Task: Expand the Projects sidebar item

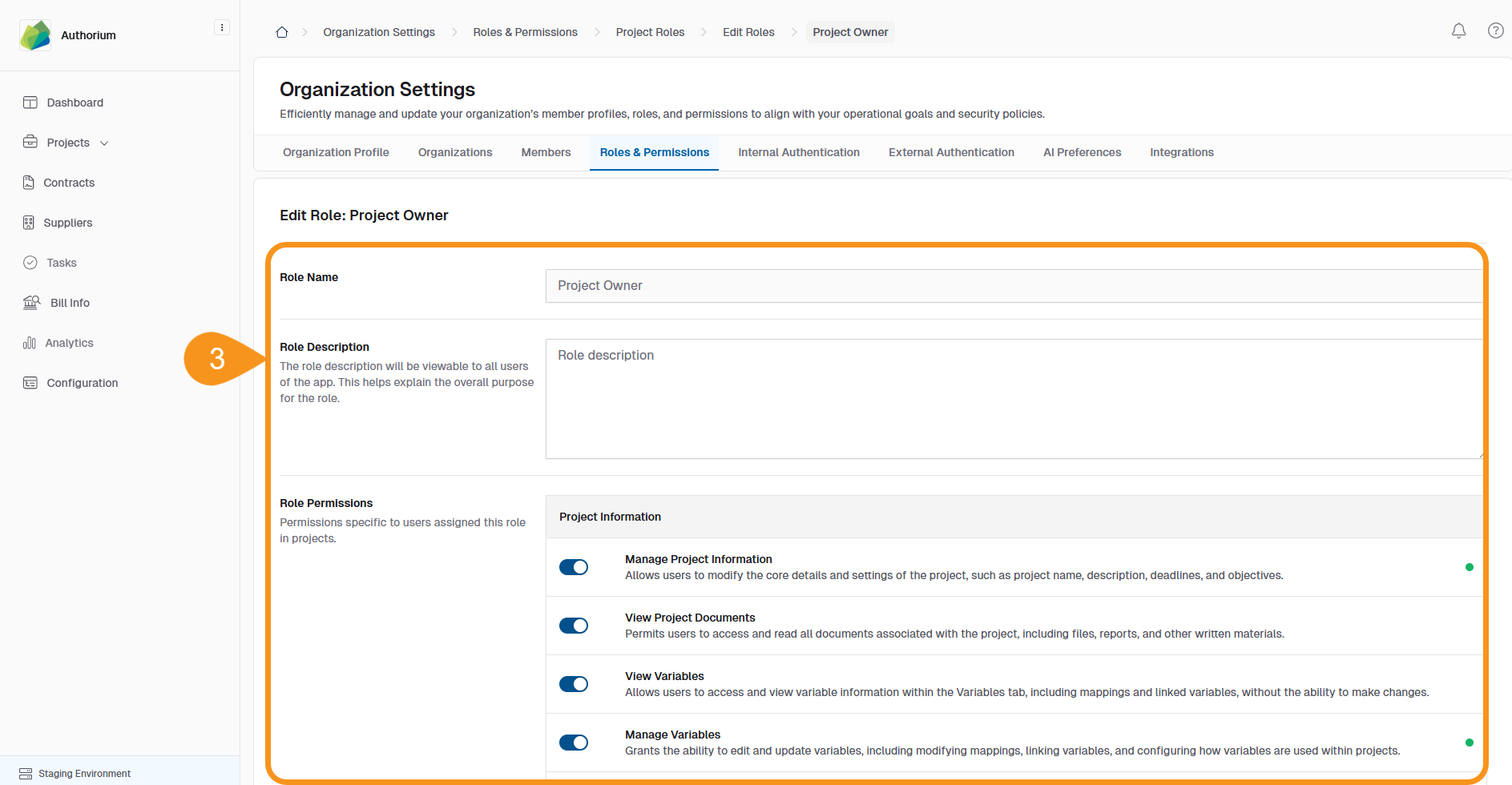Action: [x=104, y=143]
